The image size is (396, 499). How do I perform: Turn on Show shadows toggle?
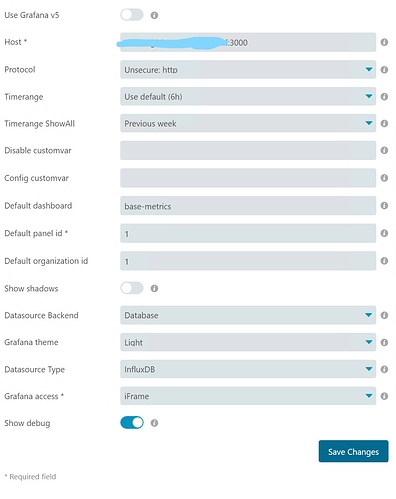(132, 288)
